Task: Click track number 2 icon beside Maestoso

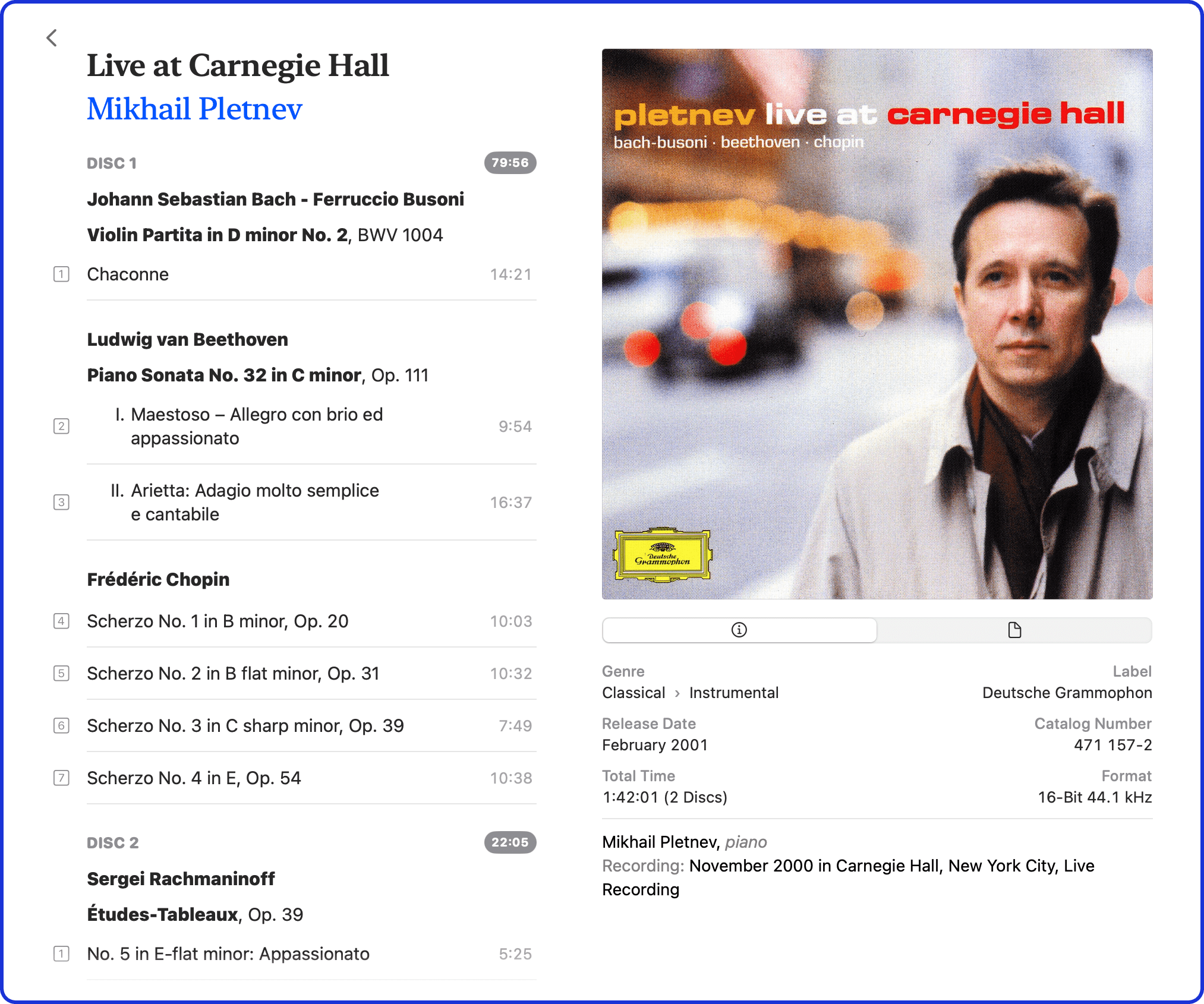Action: (61, 427)
